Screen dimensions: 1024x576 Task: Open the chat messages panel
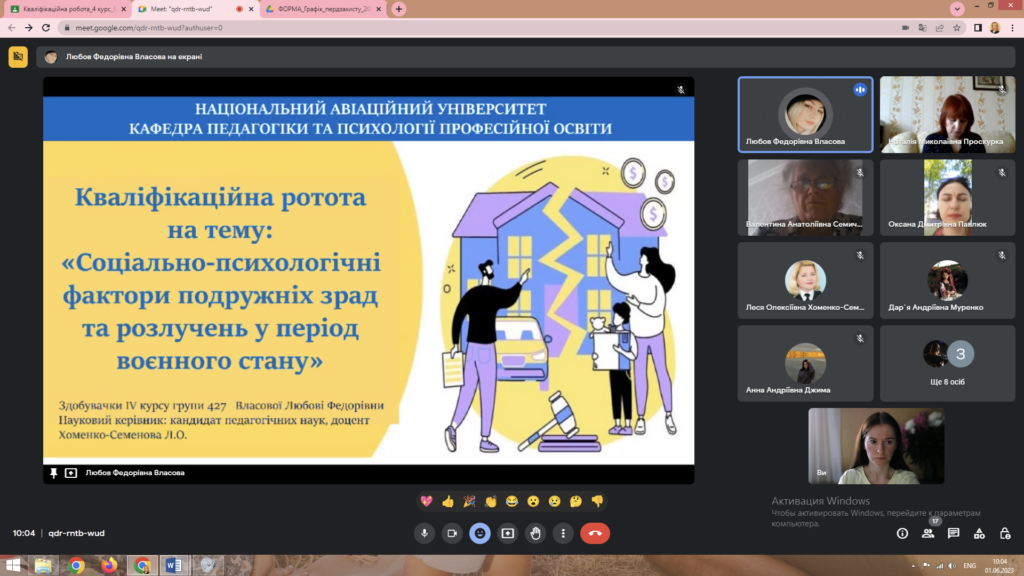coord(954,533)
